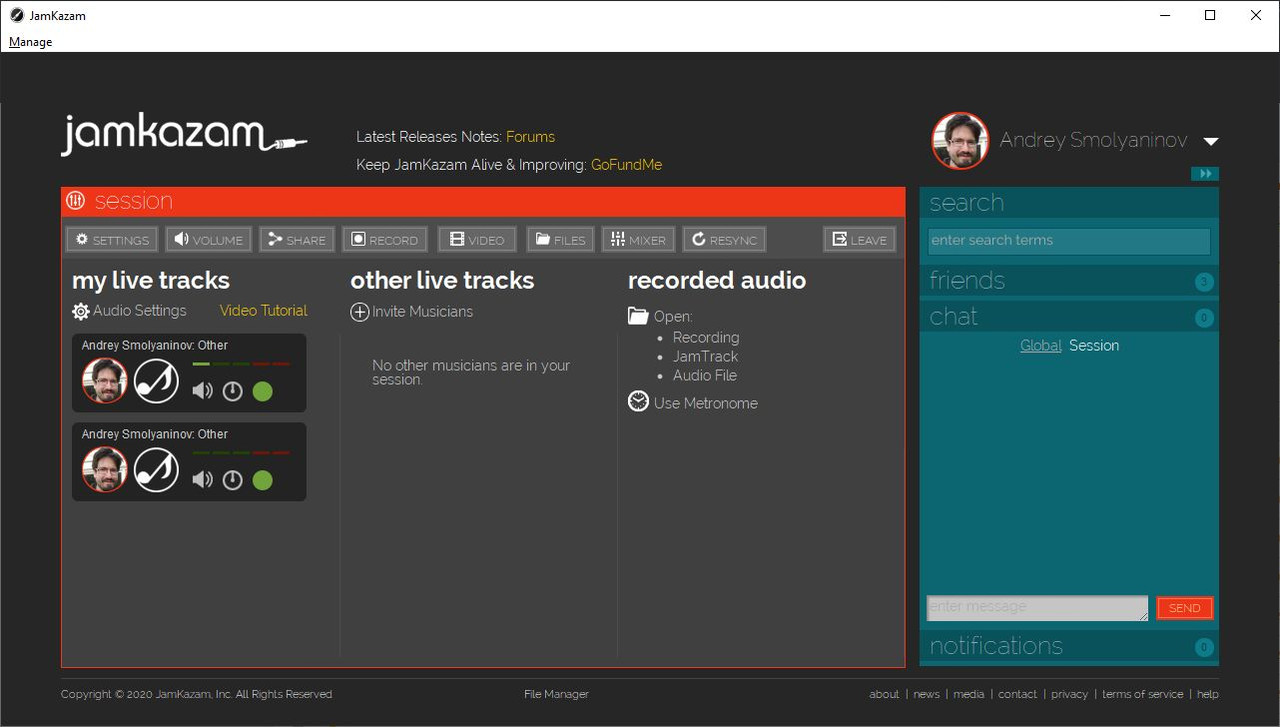Click the second track's green status dot
This screenshot has width=1280, height=727.
click(262, 480)
